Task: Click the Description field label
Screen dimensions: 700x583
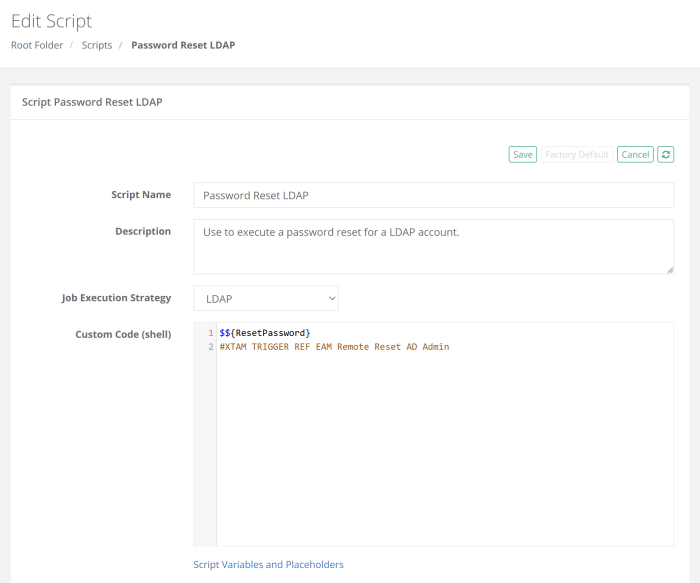Action: point(143,231)
